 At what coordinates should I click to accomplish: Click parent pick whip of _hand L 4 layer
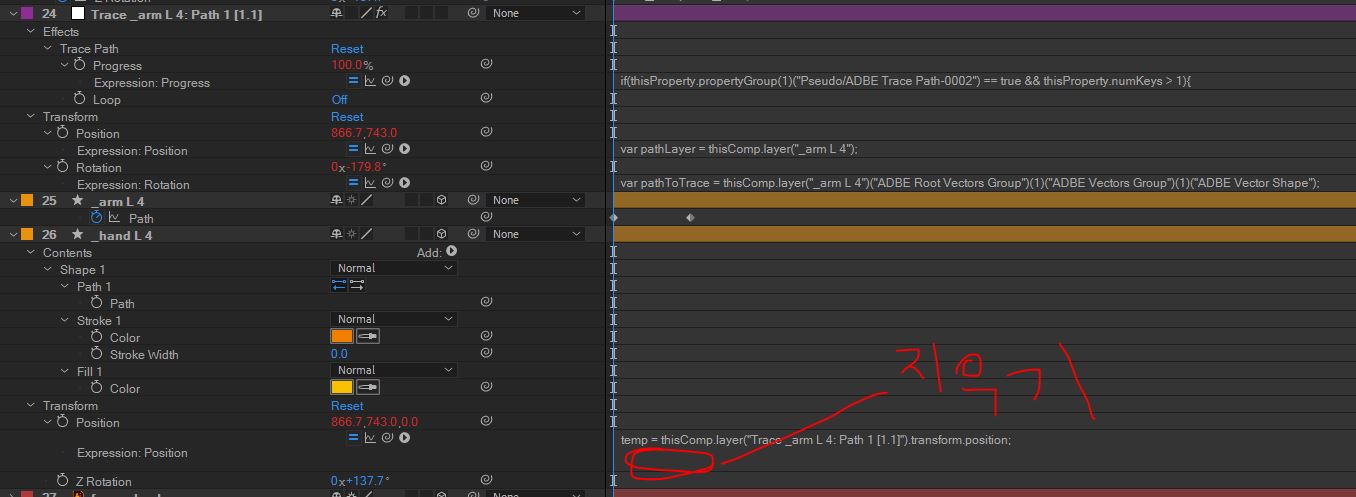click(473, 234)
